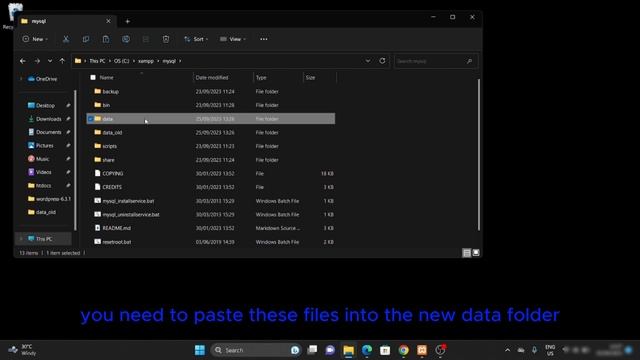Add a new Explorer tab
The height and width of the screenshot is (360, 640).
pos(127,21)
